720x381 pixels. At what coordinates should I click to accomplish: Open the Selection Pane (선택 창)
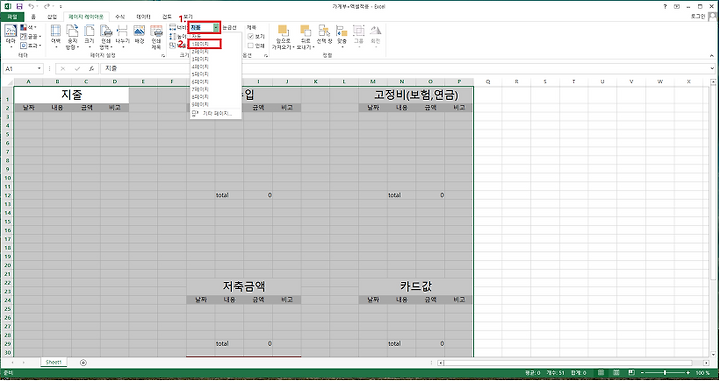tap(324, 35)
